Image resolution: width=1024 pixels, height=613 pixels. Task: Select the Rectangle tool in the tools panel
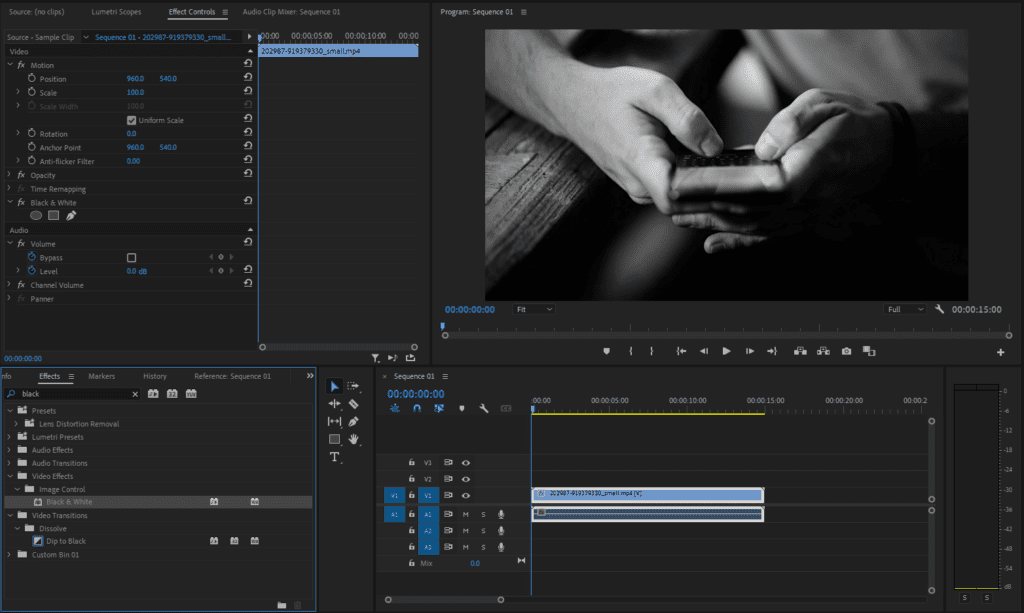coord(334,439)
